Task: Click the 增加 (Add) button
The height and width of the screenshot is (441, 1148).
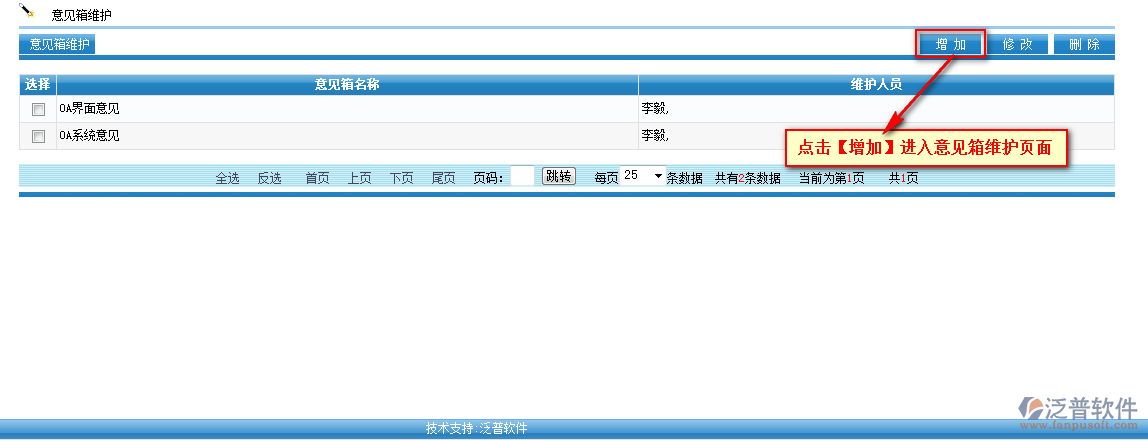Action: 950,44
